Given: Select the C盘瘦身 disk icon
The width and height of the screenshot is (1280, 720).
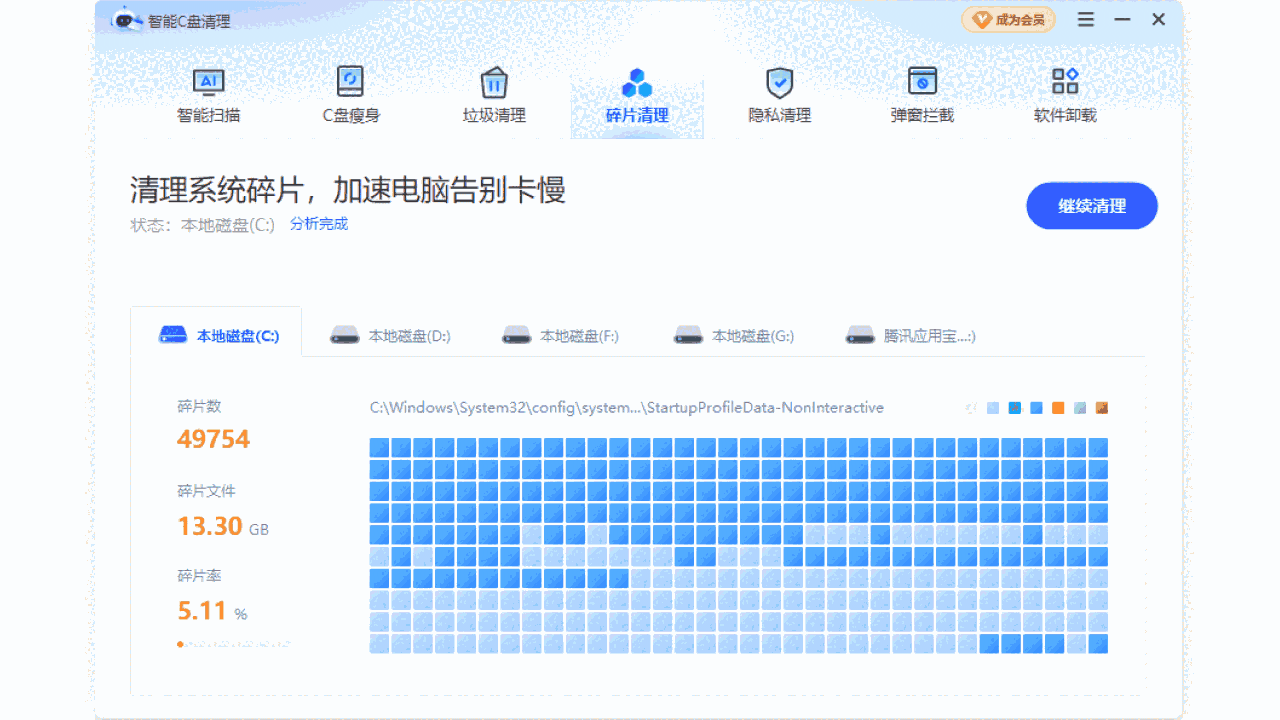Looking at the screenshot, I should click(x=351, y=82).
